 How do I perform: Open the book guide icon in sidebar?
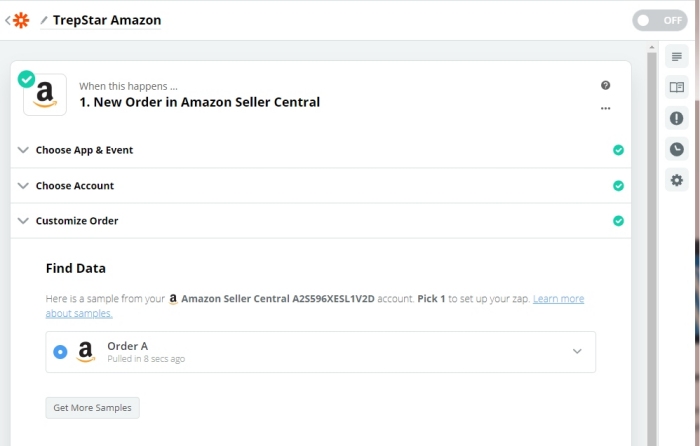click(x=676, y=87)
